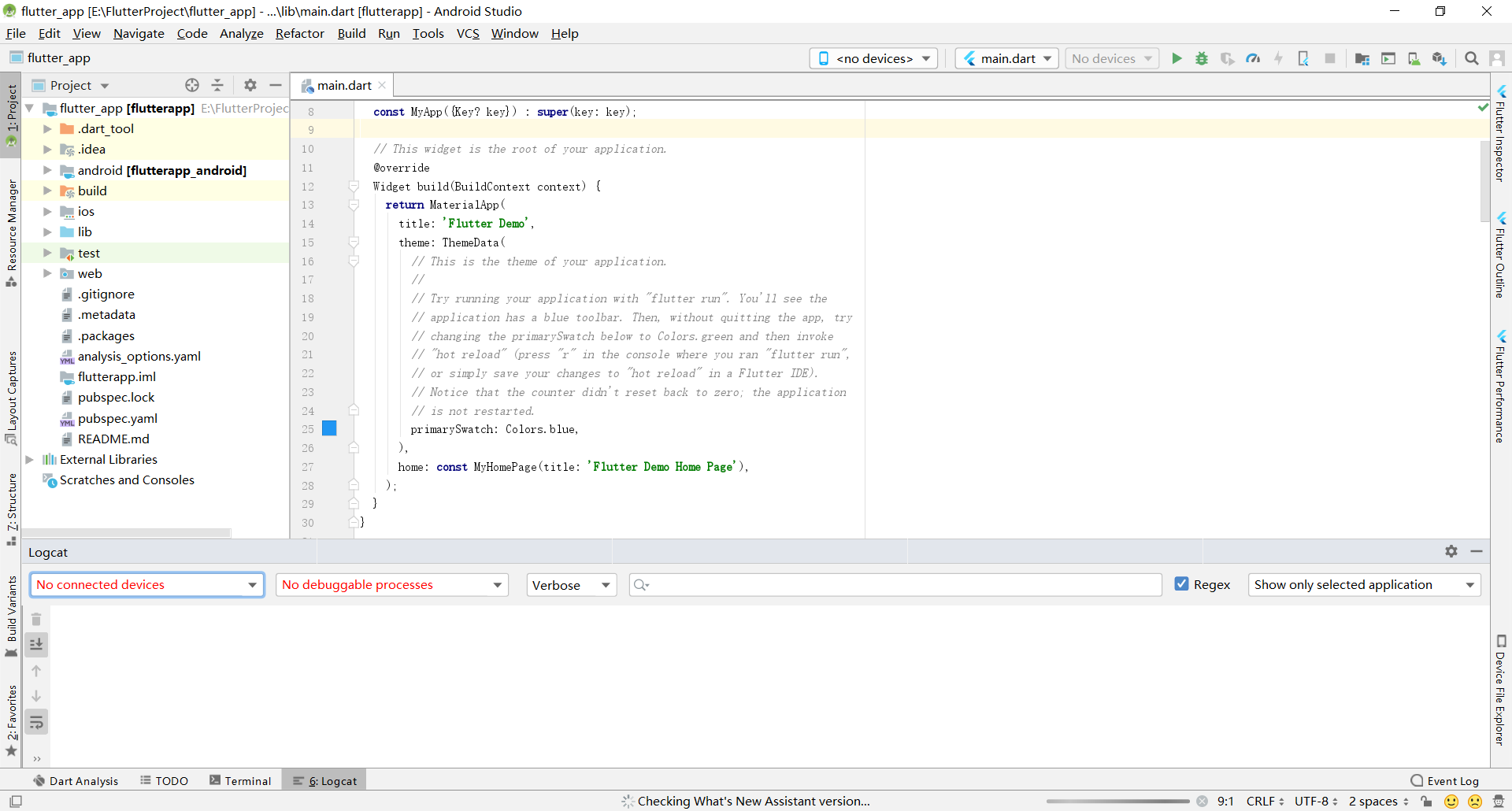
Task: Open the <no devices> device selector dropdown
Action: 873,58
